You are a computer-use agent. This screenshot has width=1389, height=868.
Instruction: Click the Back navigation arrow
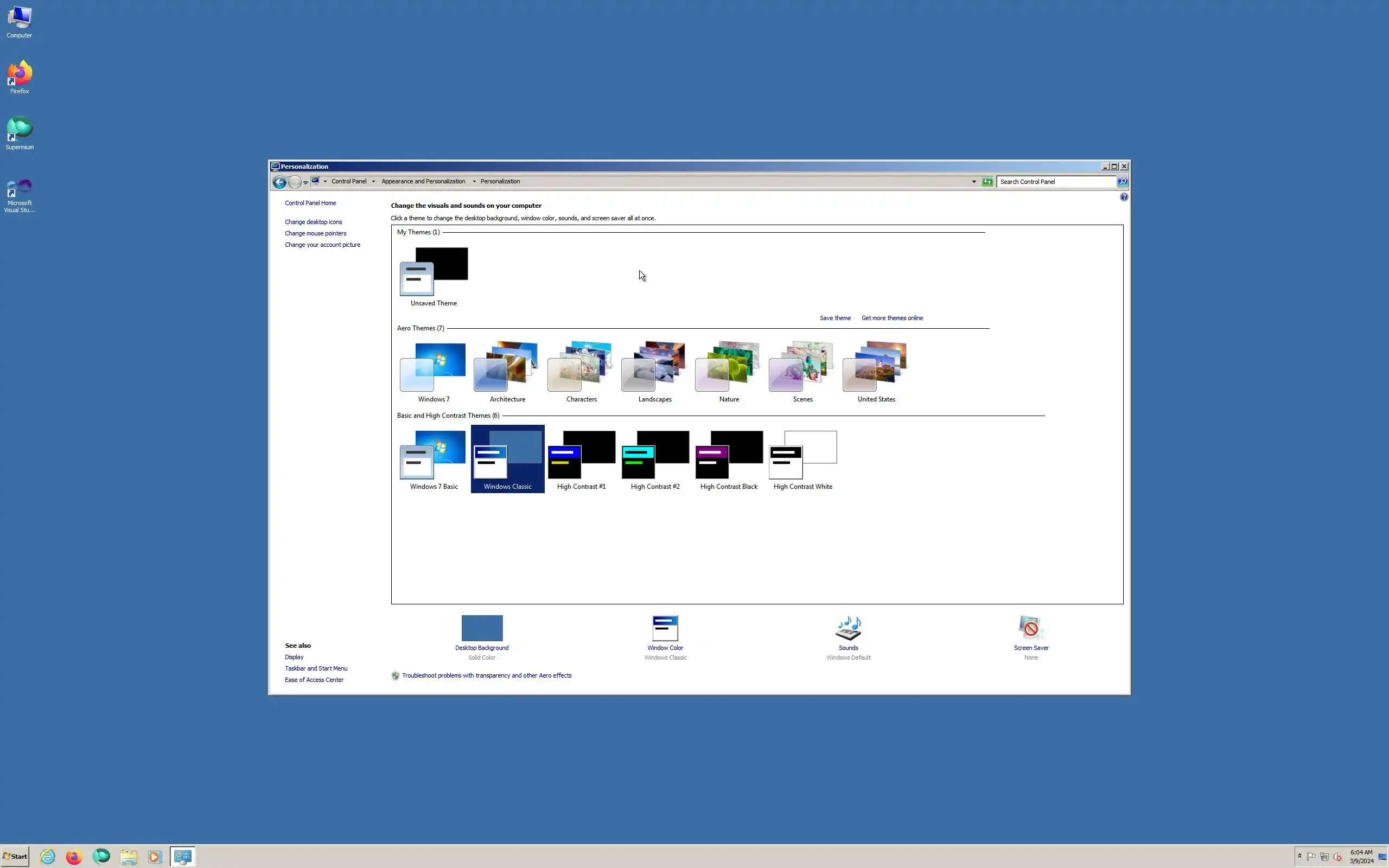click(x=279, y=182)
